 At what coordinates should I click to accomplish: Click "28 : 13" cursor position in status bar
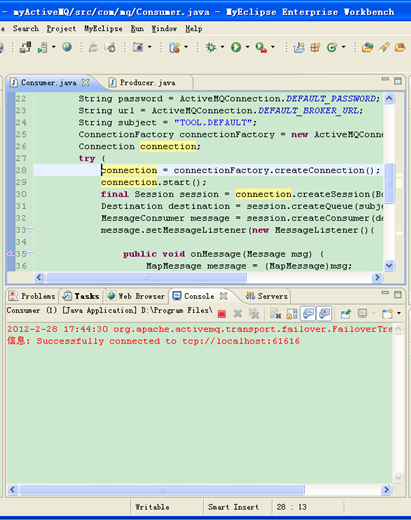tap(292, 507)
